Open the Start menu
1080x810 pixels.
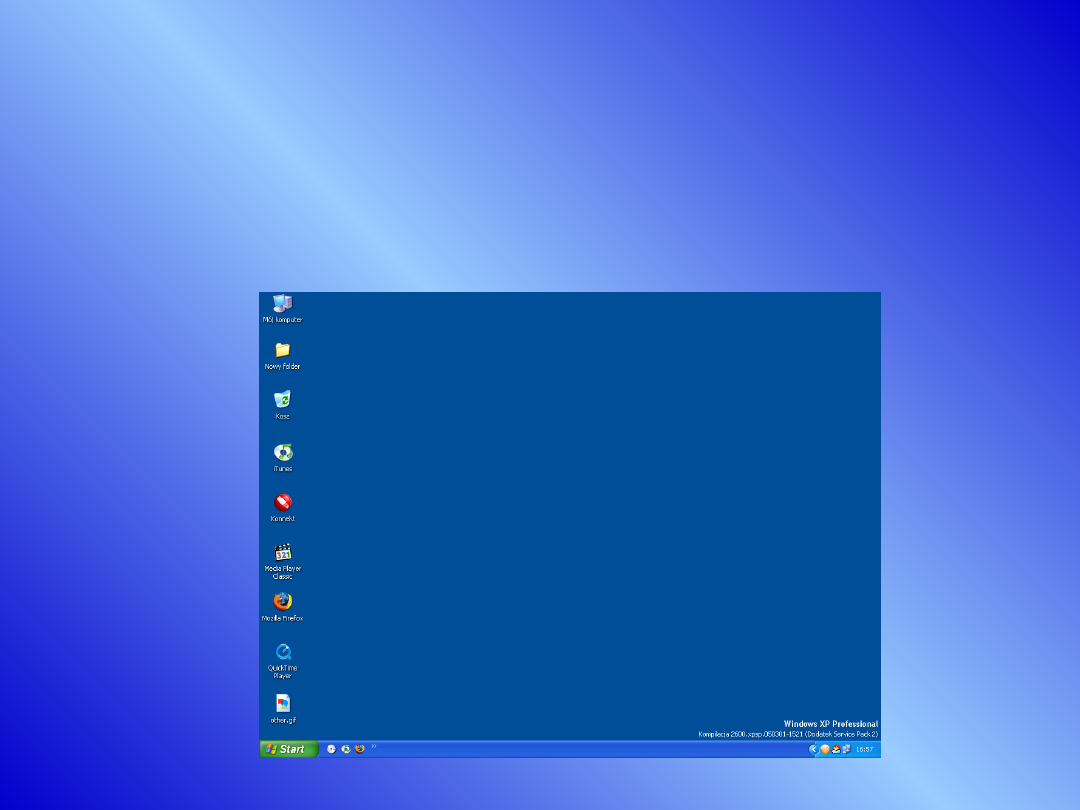[289, 749]
